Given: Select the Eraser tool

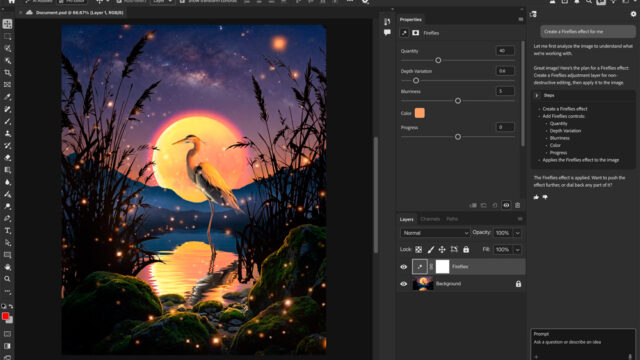Looking at the screenshot, I should (7, 158).
